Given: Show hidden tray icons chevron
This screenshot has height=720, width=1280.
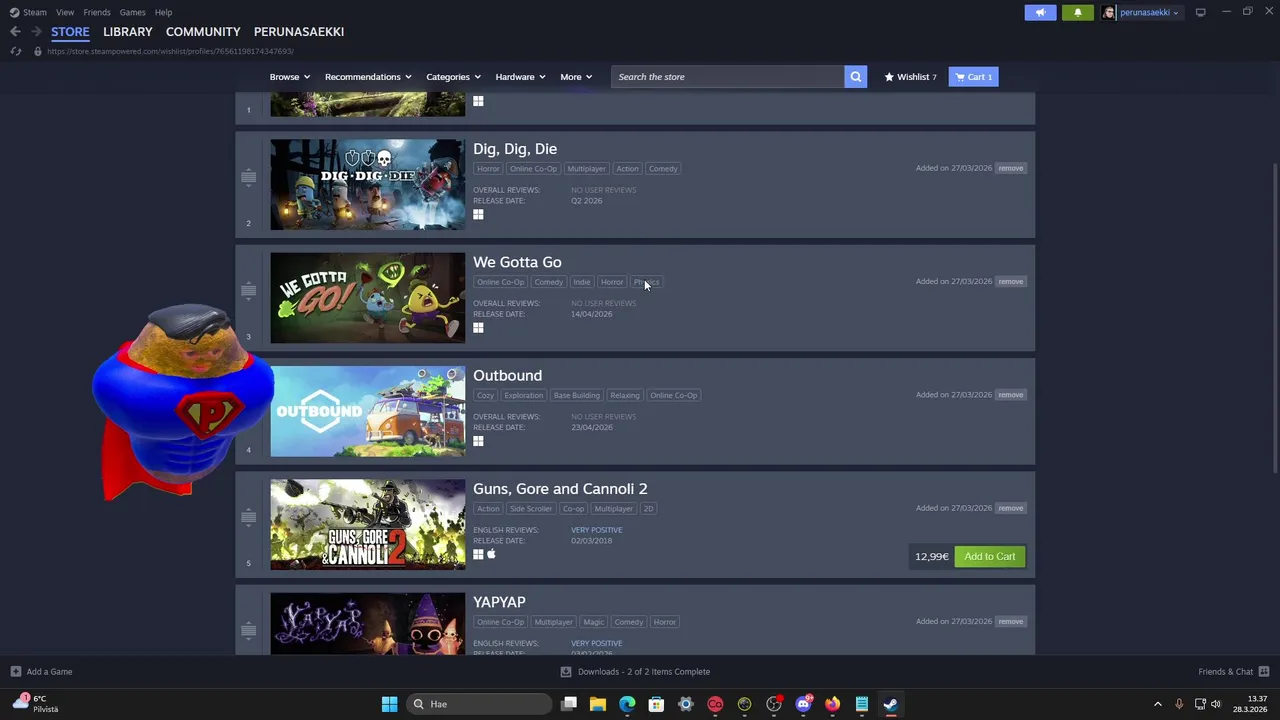Looking at the screenshot, I should pos(1158,704).
